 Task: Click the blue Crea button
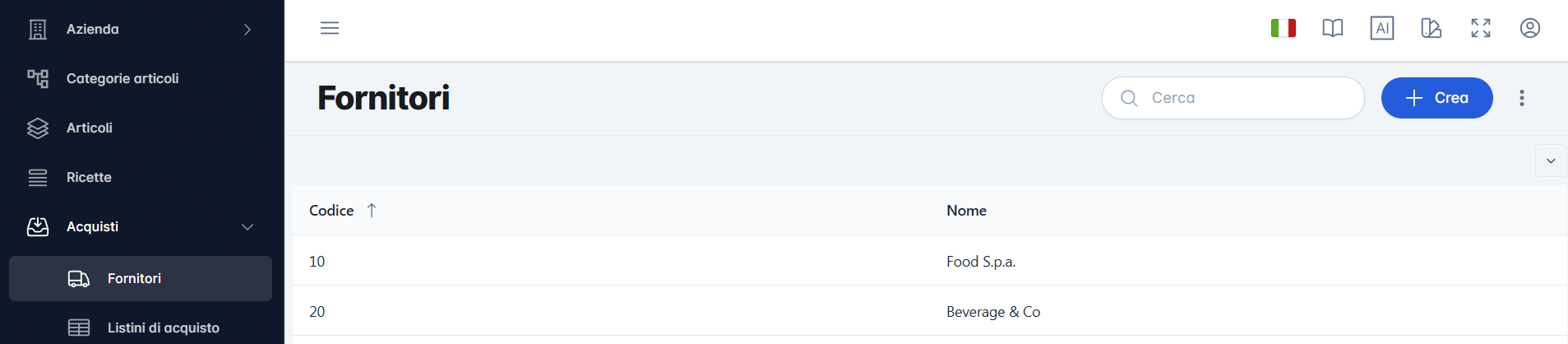coord(1436,98)
